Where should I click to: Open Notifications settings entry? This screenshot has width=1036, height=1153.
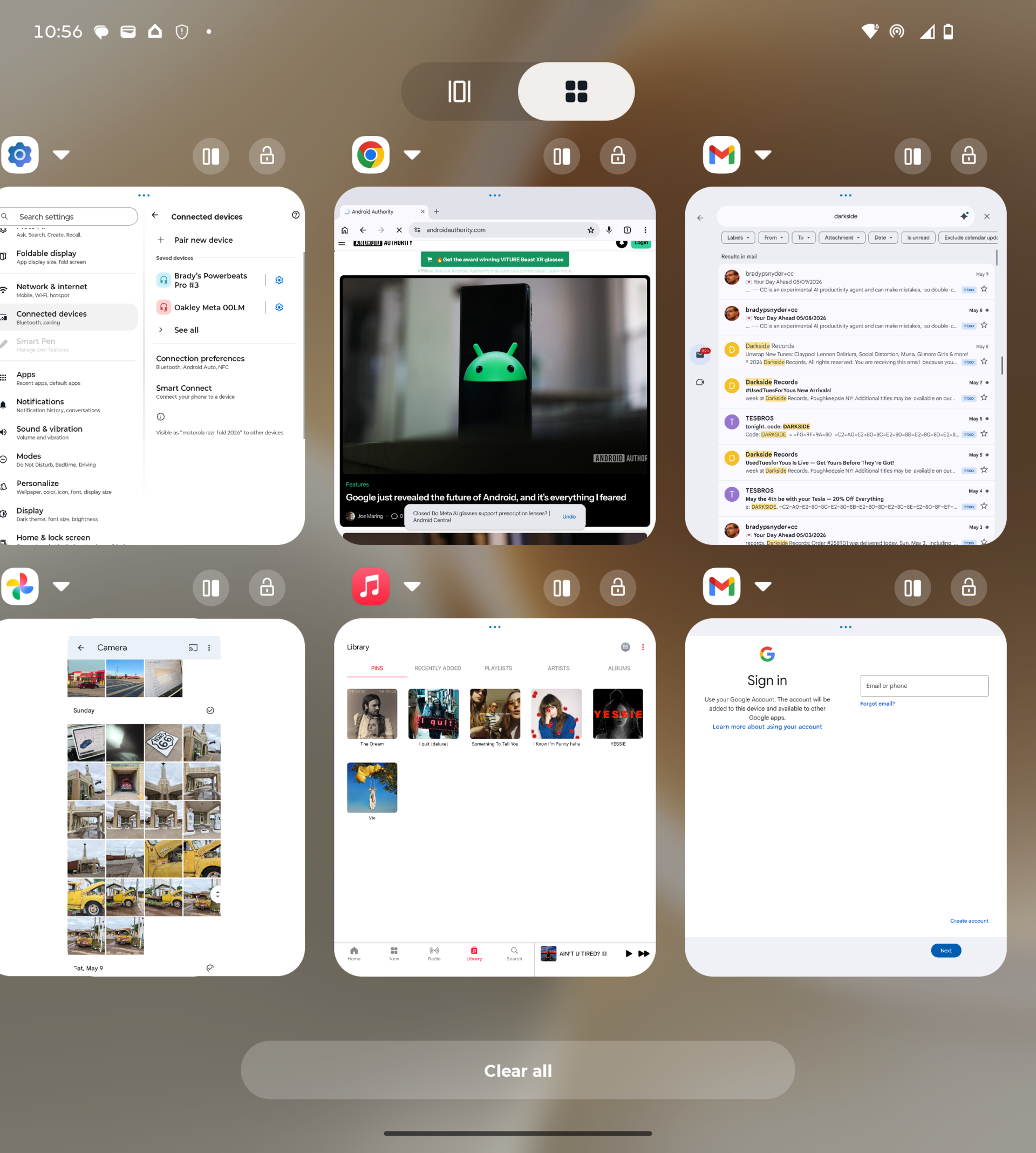point(69,405)
